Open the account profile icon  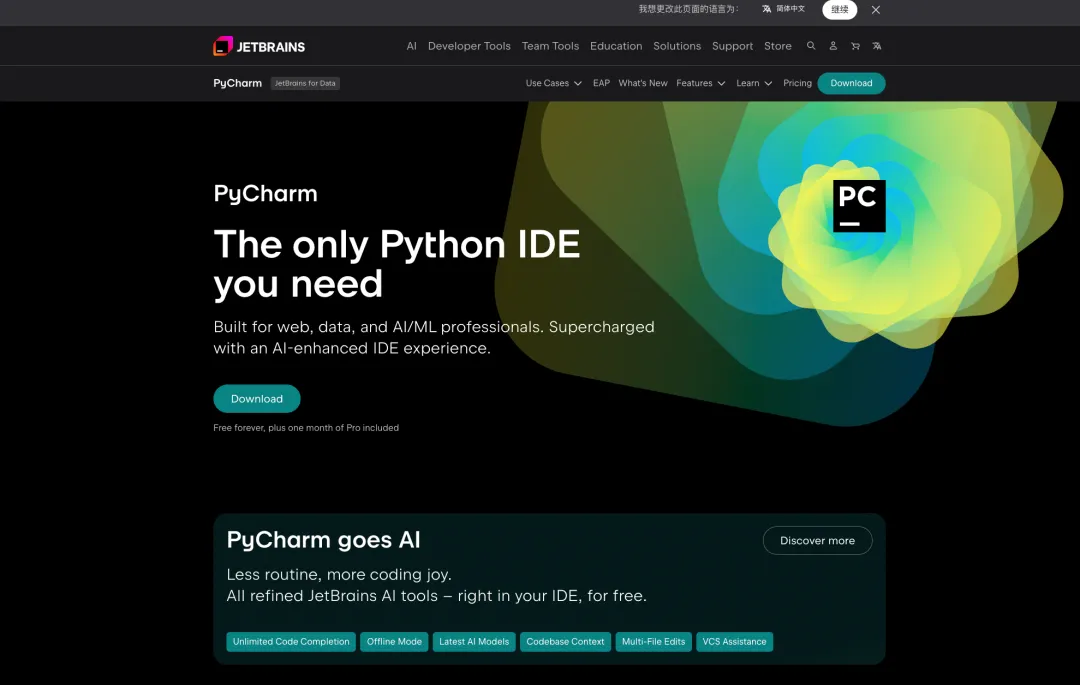833,45
